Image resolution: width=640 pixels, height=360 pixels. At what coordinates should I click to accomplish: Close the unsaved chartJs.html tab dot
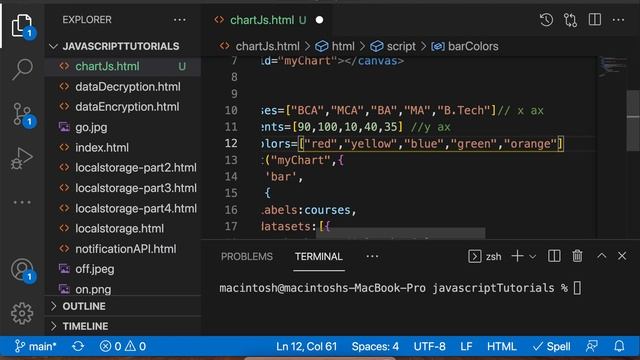tap(320, 20)
